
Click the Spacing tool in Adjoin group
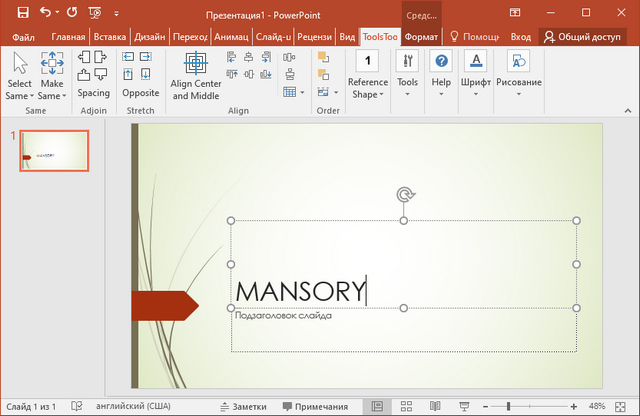93,93
